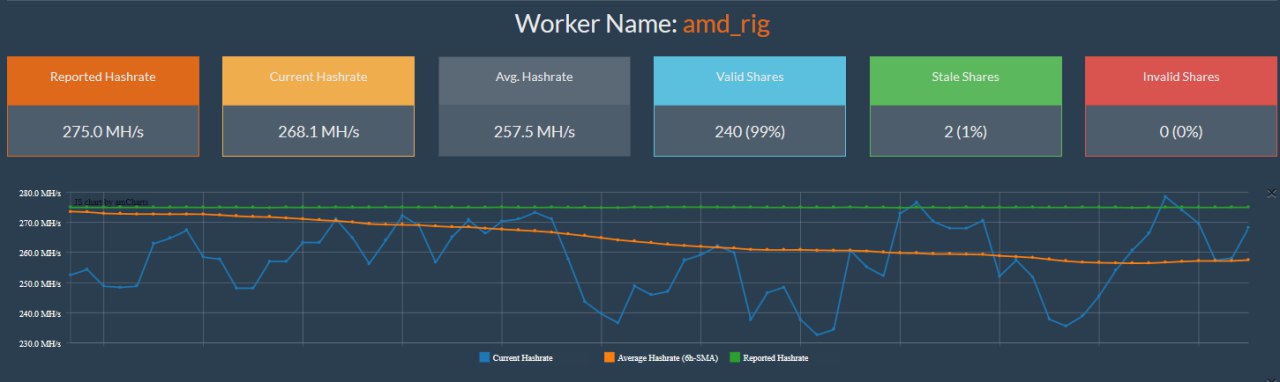Viewport: 1280px width, 382px height.
Task: Open the JS chart by amCharts link
Action: click(111, 201)
